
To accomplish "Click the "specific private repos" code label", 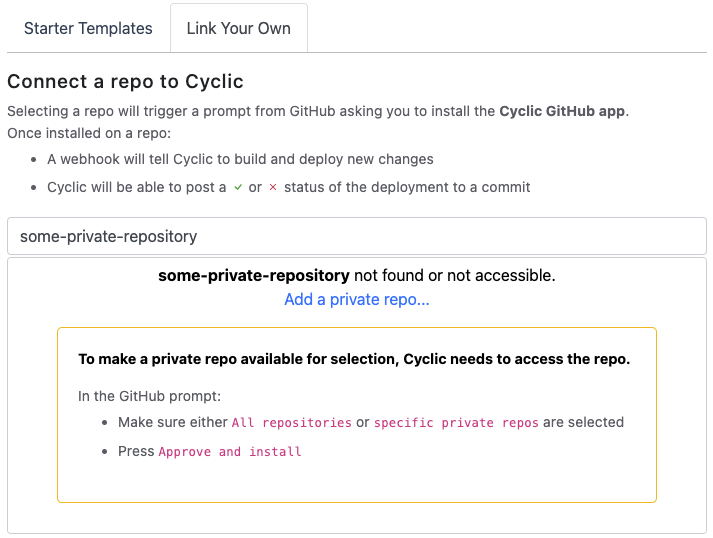I will coord(456,423).
